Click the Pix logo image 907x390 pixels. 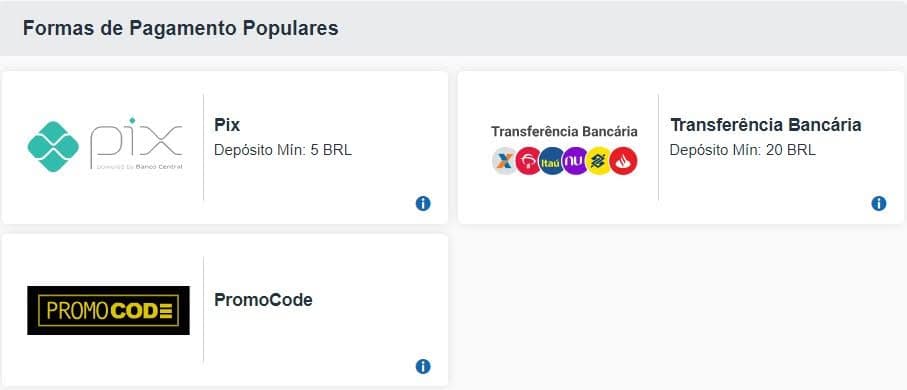pos(105,145)
